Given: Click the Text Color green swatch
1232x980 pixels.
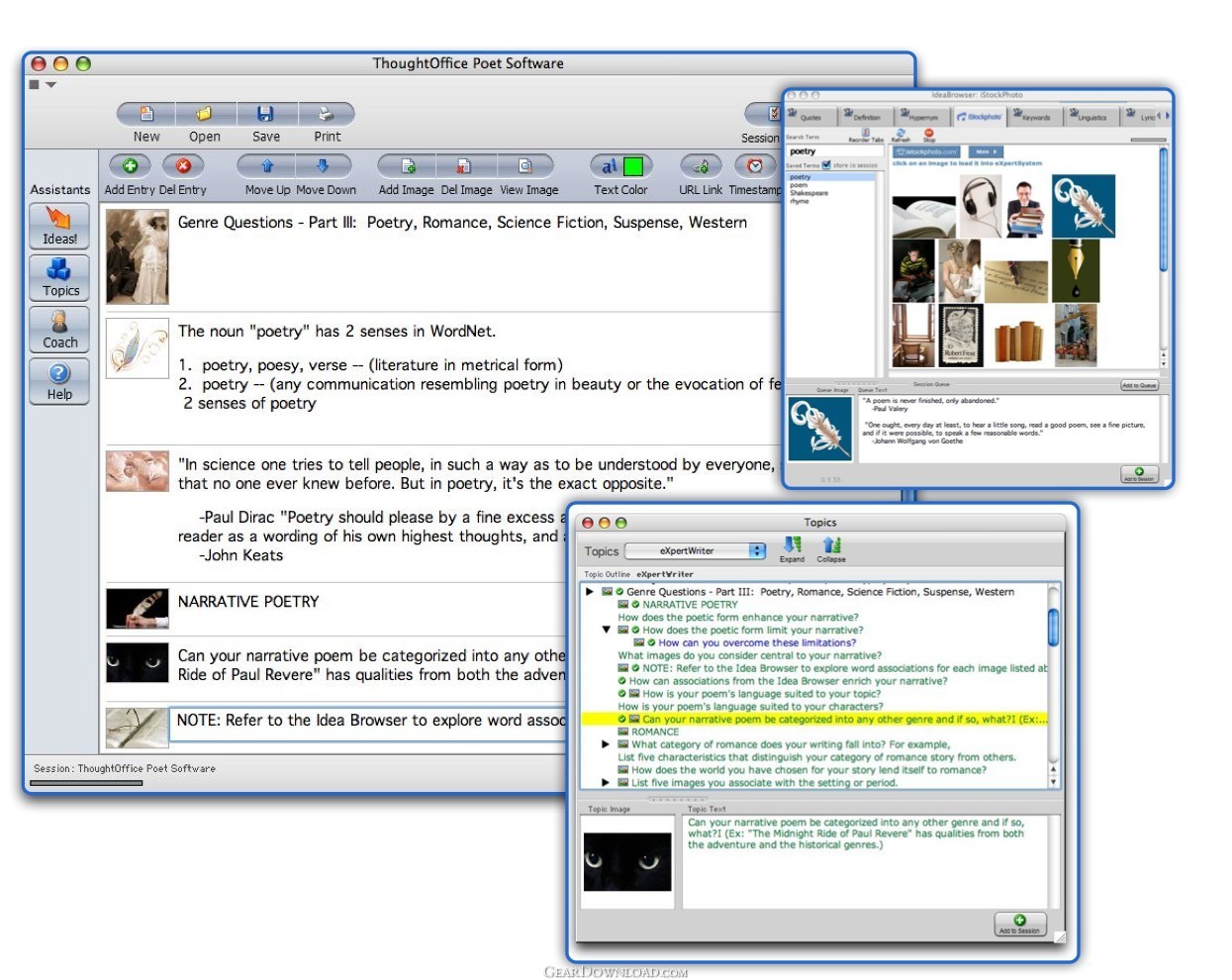Looking at the screenshot, I should 633,166.
